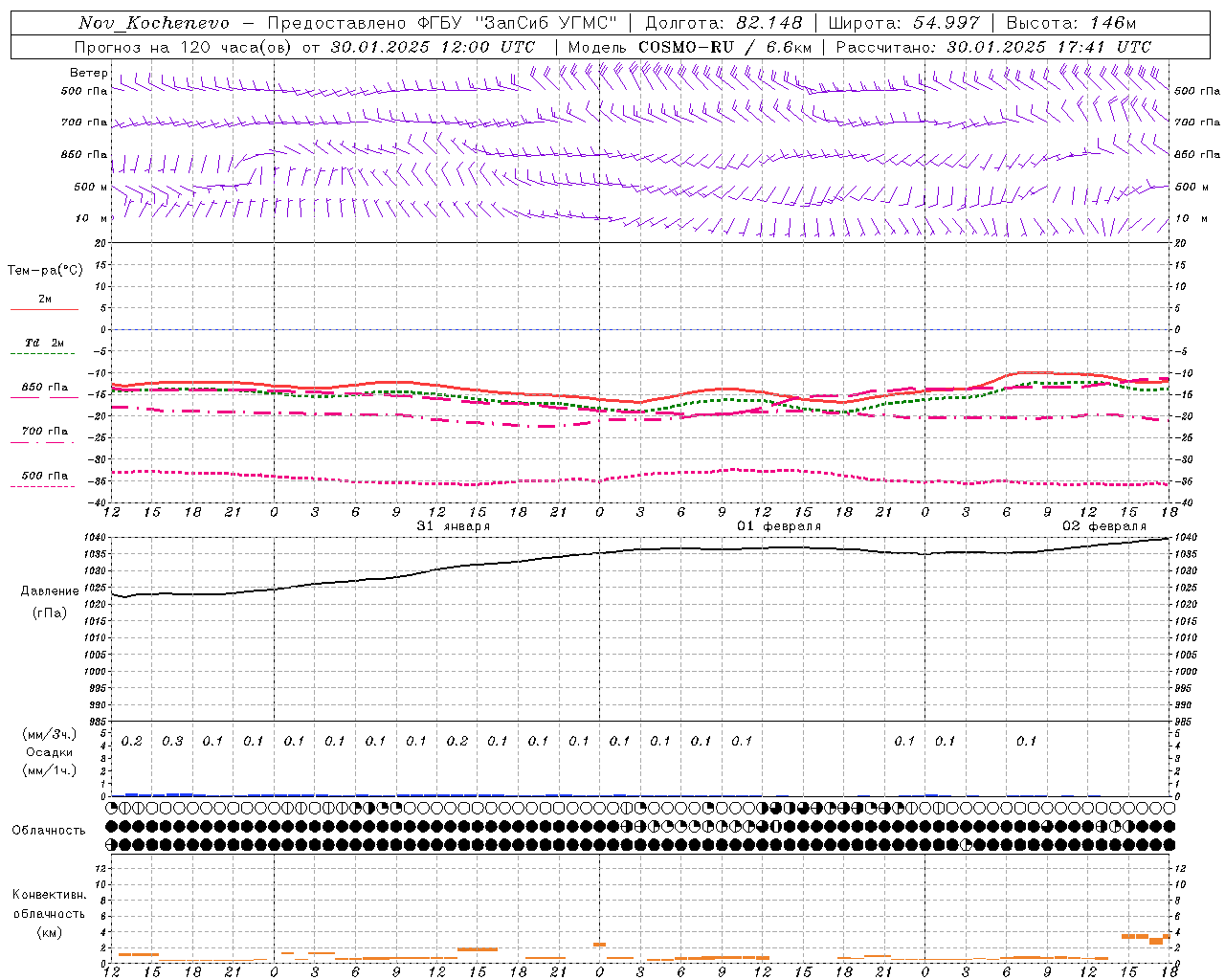Click the (мм/3ч.) precipitation unit label

pos(49,734)
